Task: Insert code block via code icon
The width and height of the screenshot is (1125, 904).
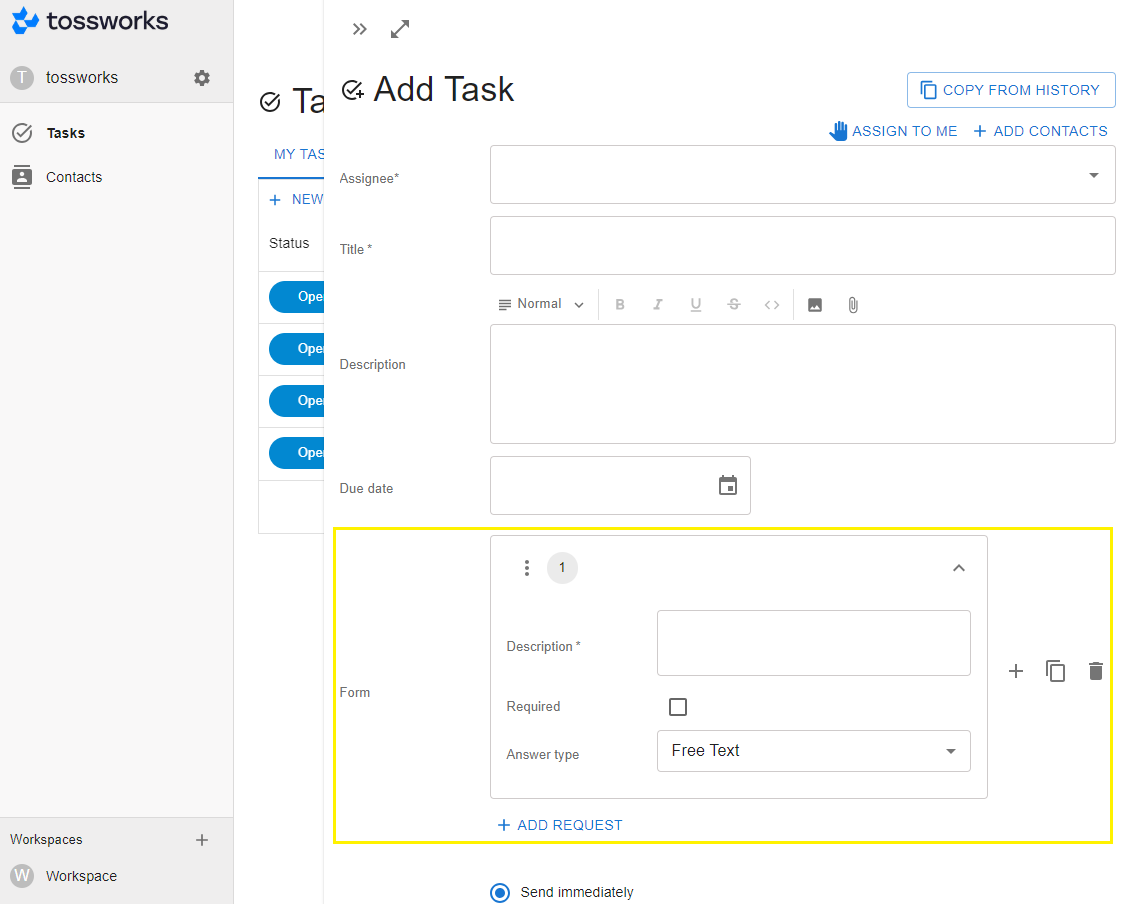Action: pyautogui.click(x=771, y=305)
